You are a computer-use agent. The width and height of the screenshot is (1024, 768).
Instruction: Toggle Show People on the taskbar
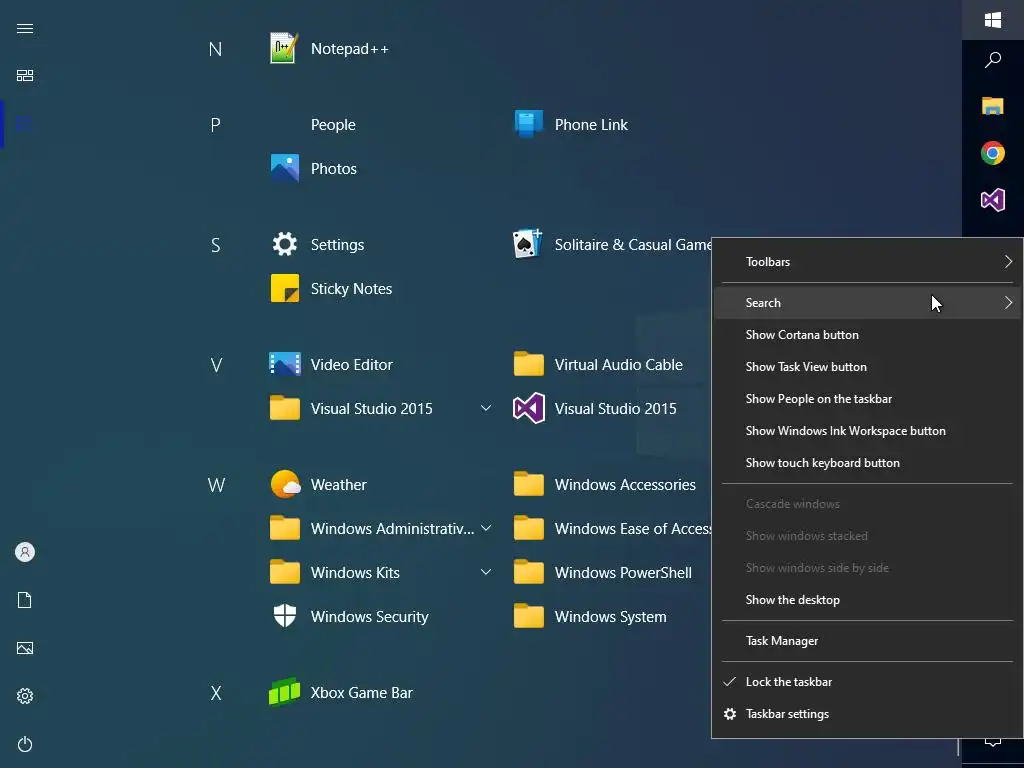click(x=867, y=399)
